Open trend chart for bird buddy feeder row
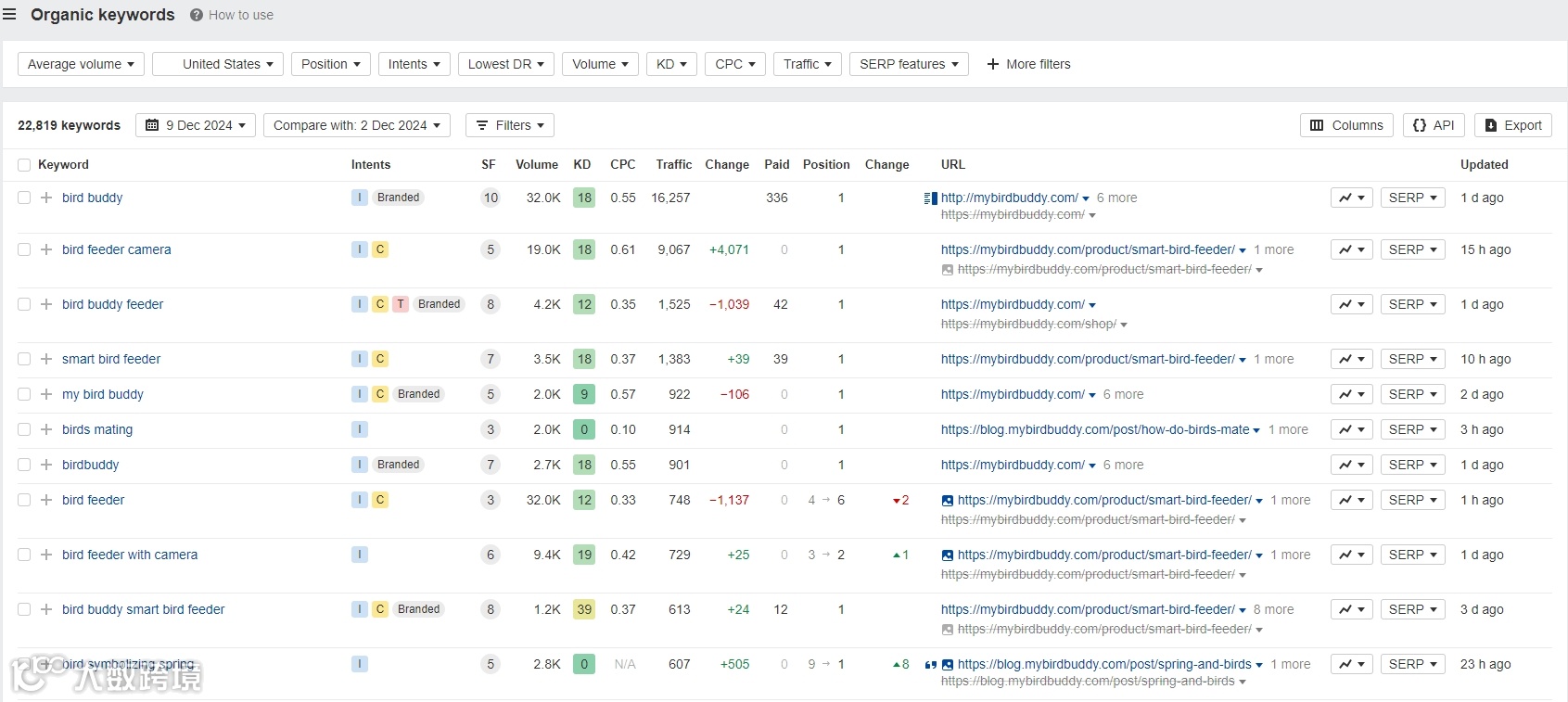Screen dimensions: 1568x702 [x=1351, y=304]
